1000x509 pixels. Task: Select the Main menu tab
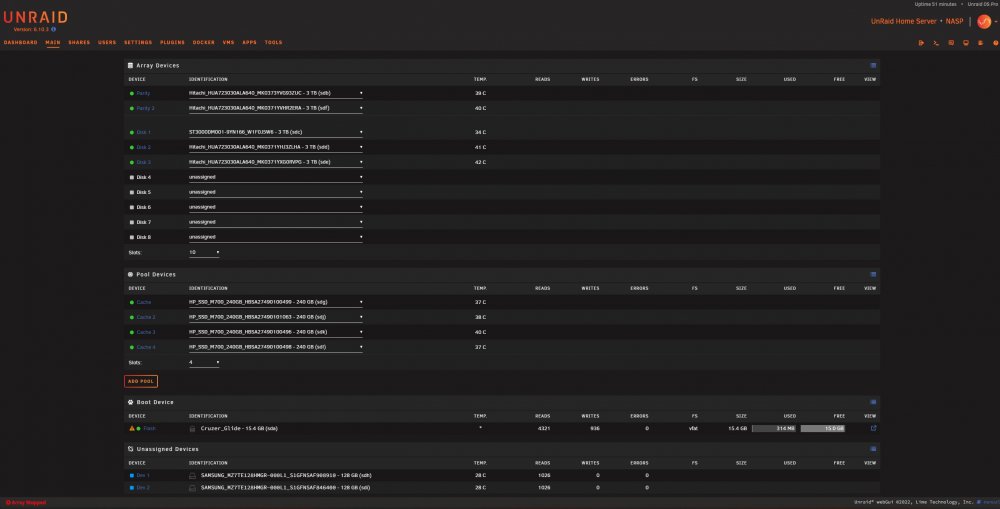[53, 43]
